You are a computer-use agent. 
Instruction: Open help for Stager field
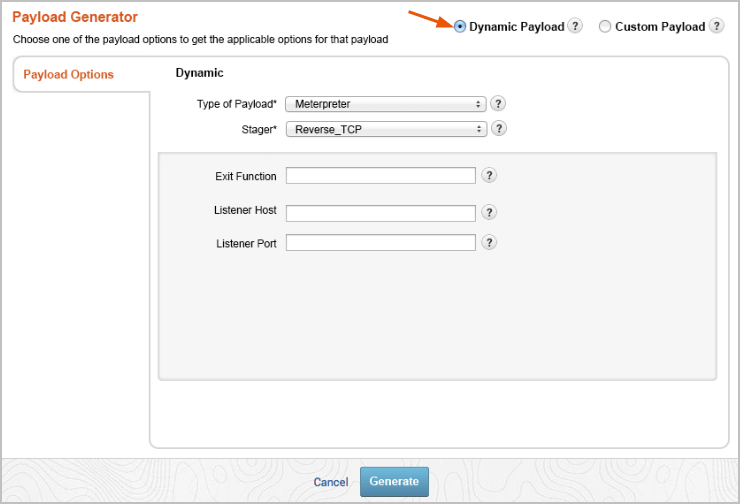[x=498, y=129]
